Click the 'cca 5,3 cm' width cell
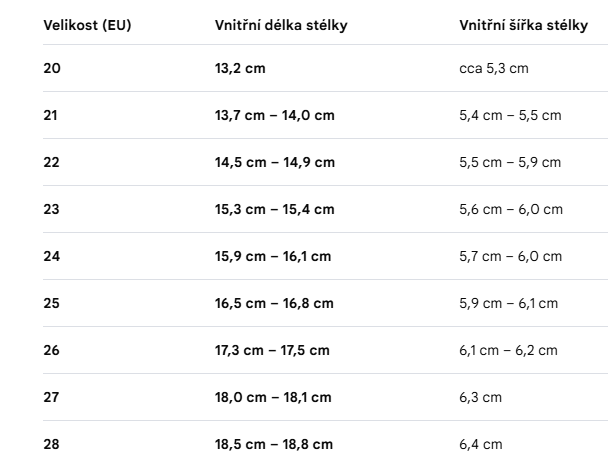608x466 pixels. 494,68
